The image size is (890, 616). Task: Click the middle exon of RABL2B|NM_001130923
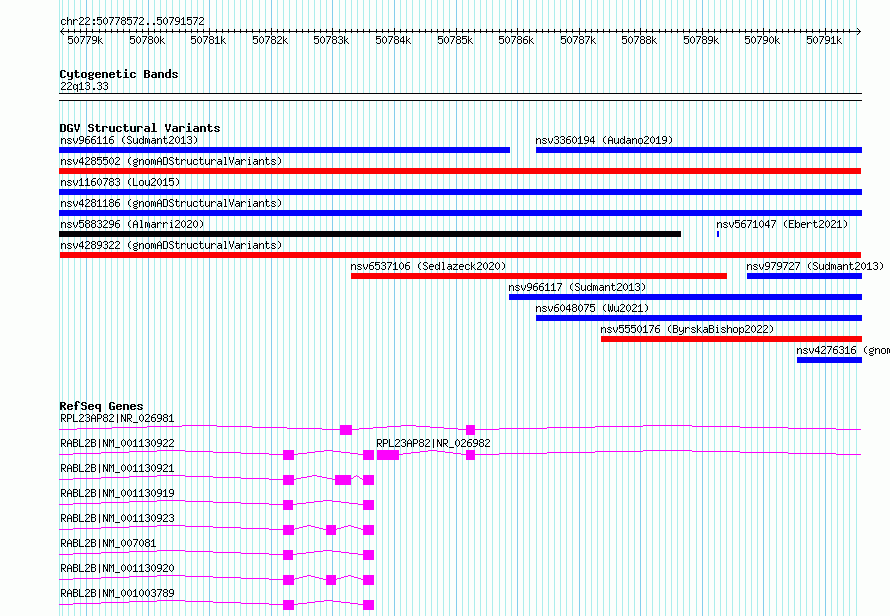tap(331, 530)
